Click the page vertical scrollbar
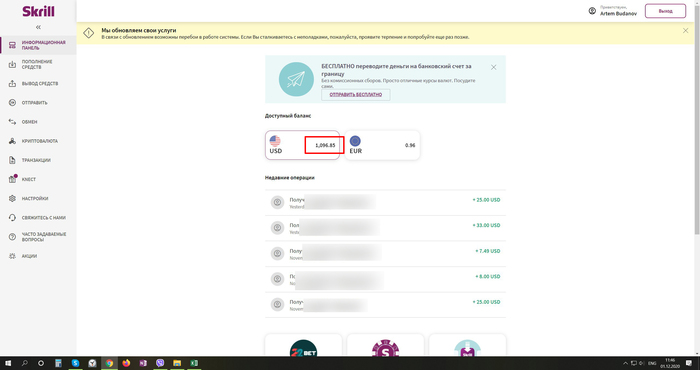 697,121
